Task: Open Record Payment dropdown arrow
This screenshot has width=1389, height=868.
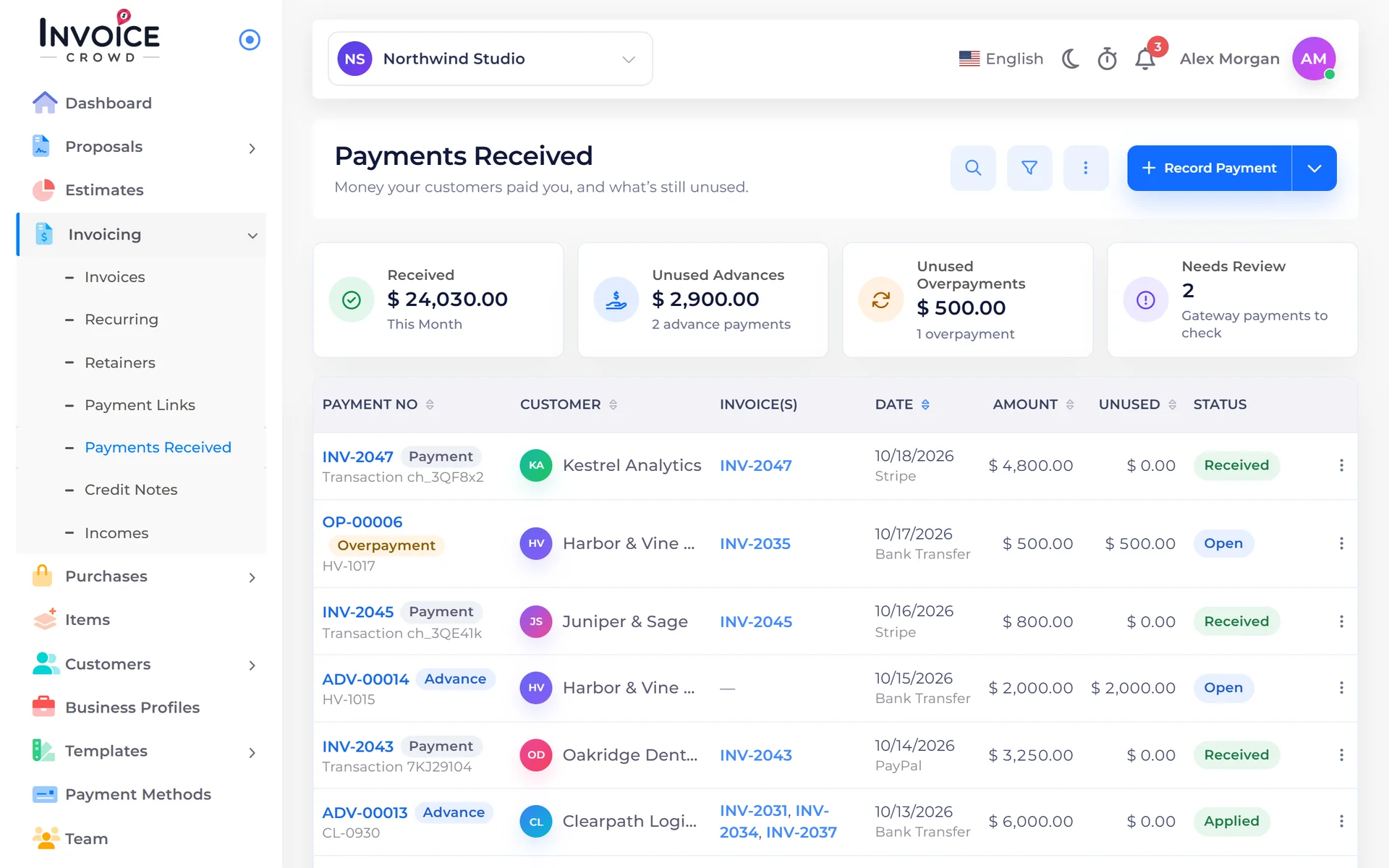Action: [x=1314, y=168]
